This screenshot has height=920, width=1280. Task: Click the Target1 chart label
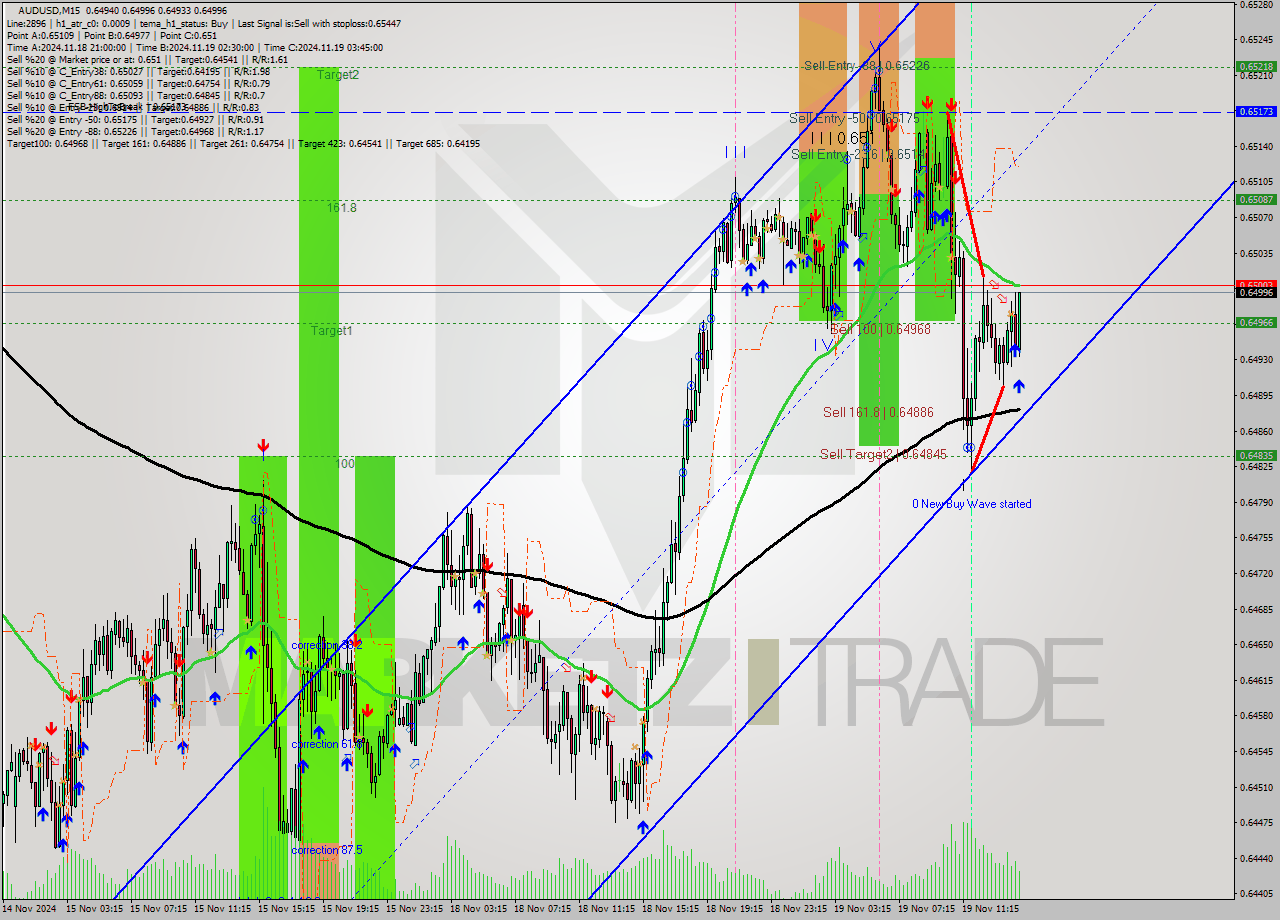(x=331, y=331)
